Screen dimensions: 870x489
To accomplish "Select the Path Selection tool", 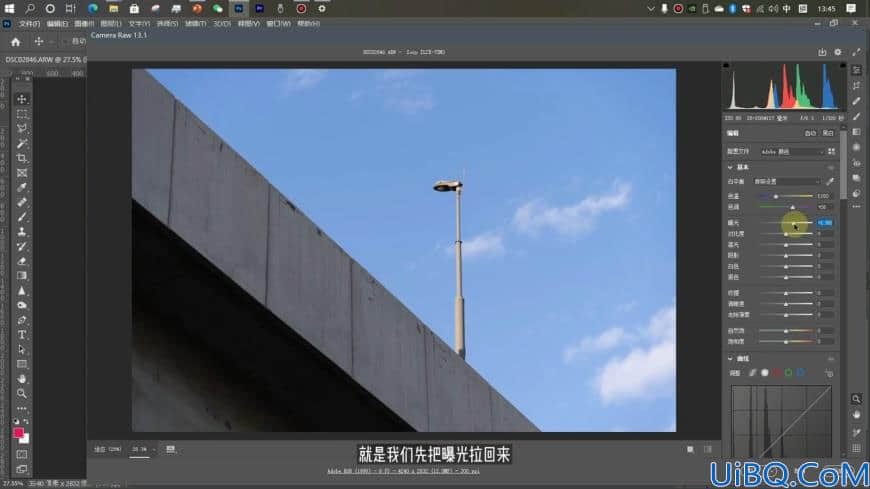I will pos(22,350).
